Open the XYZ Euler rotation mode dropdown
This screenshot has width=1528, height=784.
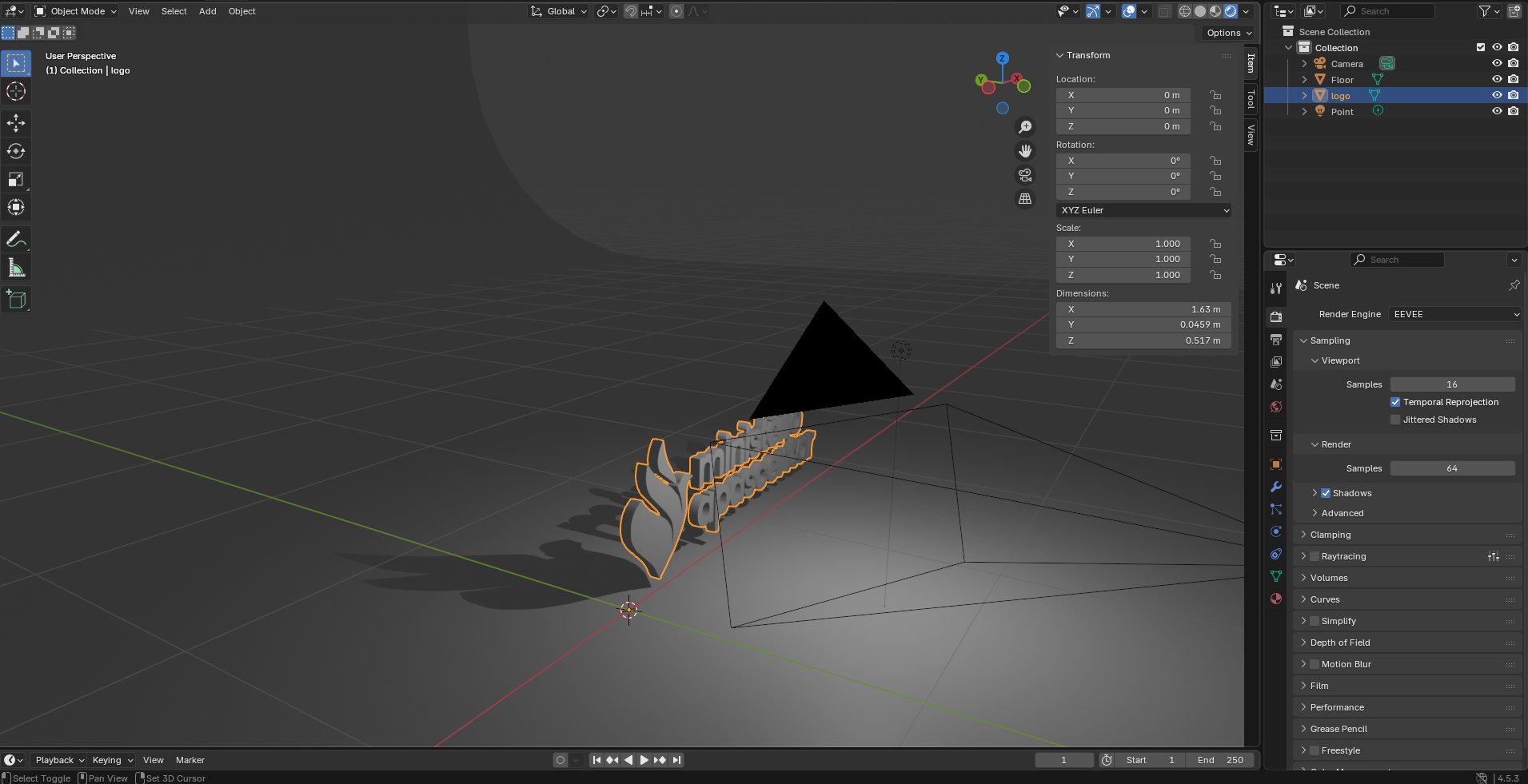[1143, 210]
